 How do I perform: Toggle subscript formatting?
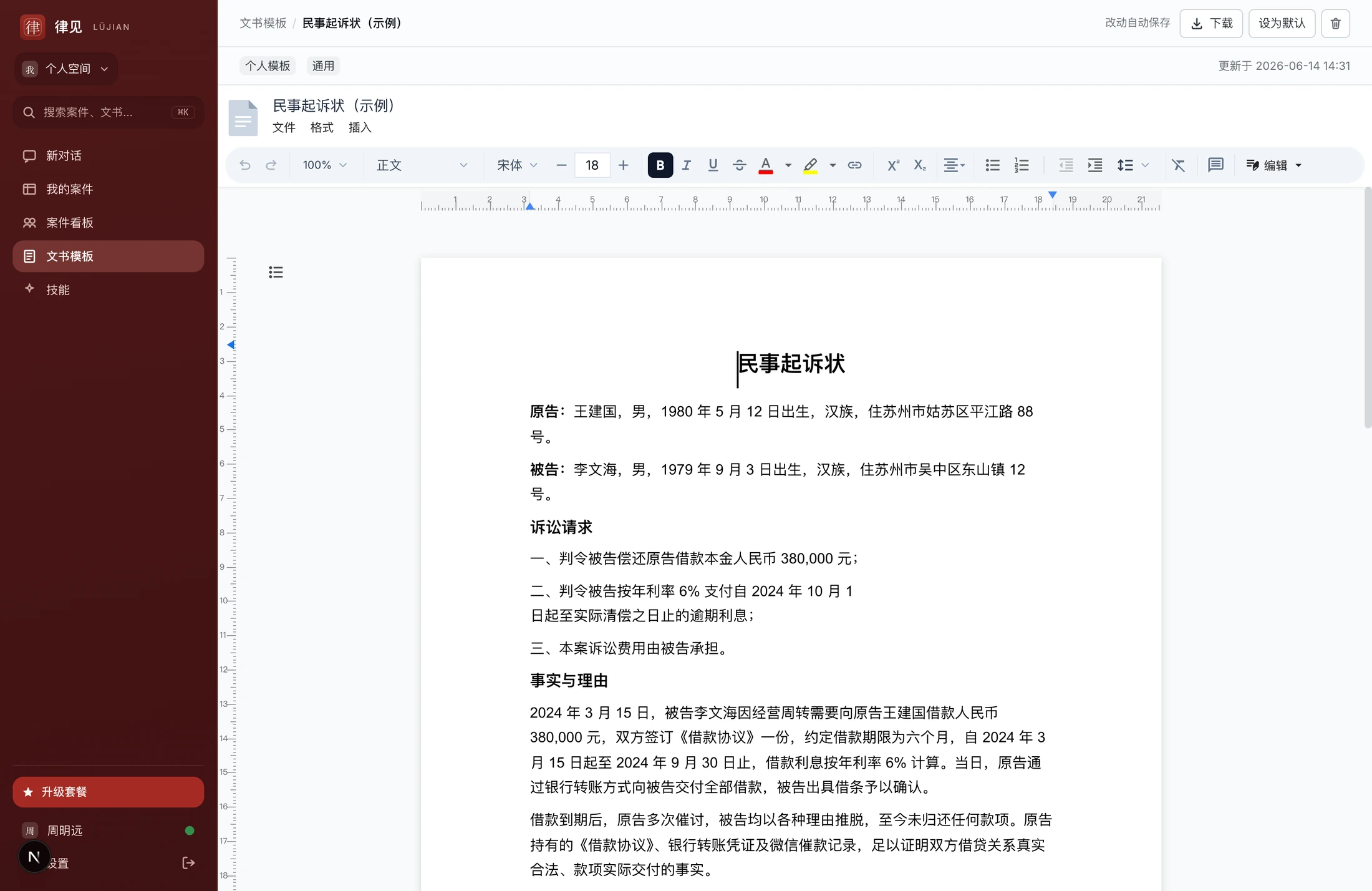click(x=919, y=165)
